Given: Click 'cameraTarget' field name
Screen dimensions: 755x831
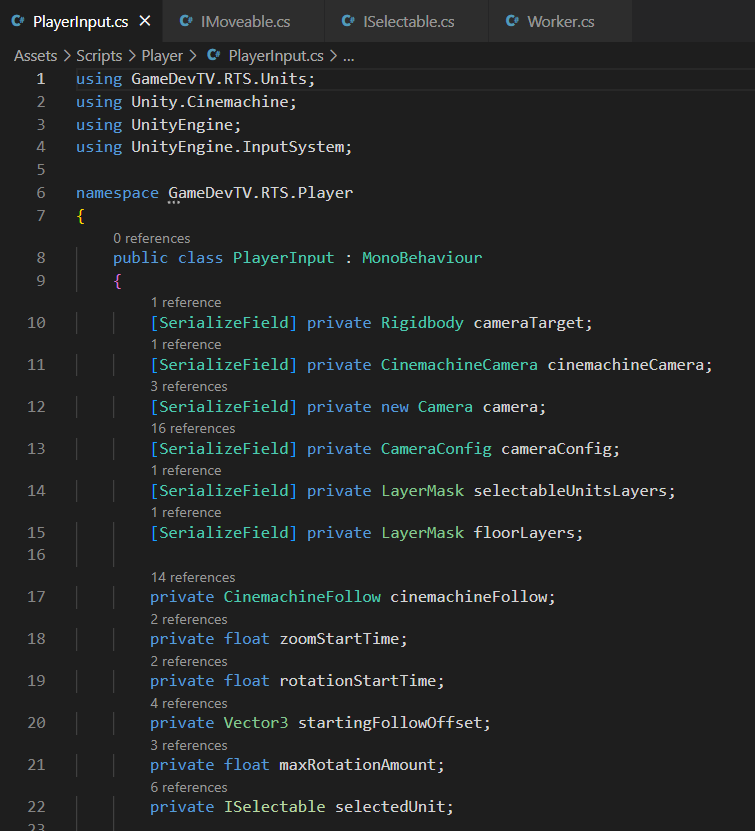Looking at the screenshot, I should point(528,323).
